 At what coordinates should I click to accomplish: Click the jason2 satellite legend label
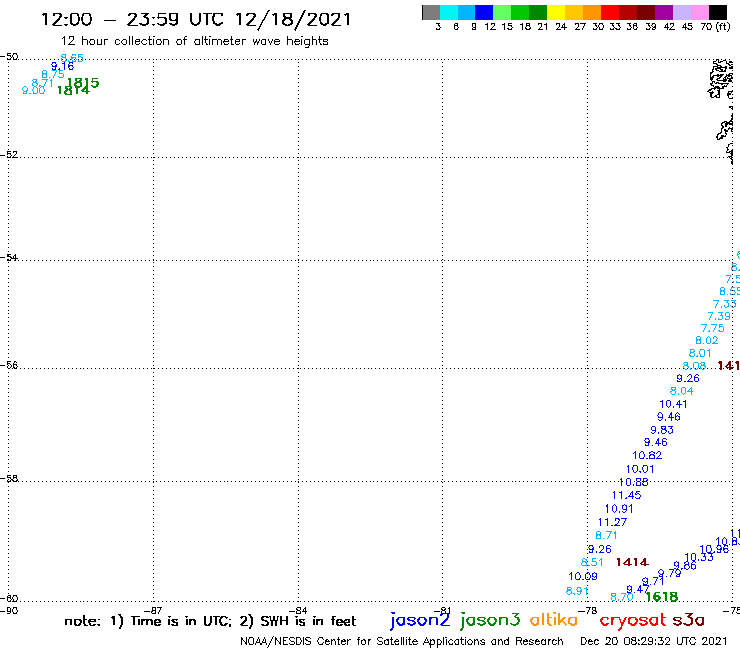pos(420,620)
